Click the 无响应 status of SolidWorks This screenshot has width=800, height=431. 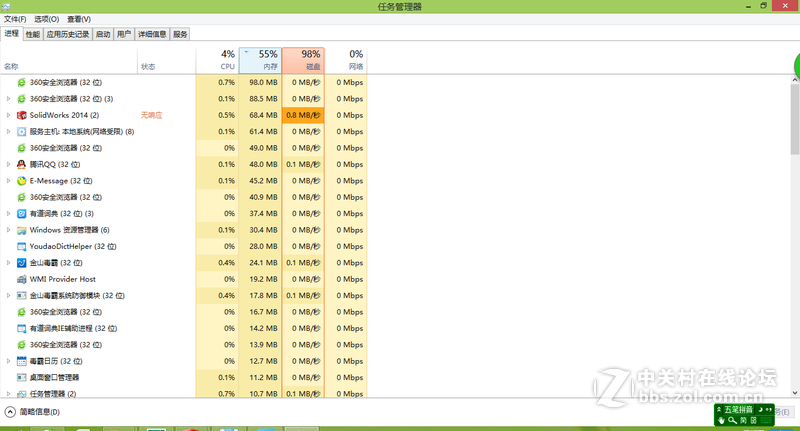pyautogui.click(x=152, y=115)
